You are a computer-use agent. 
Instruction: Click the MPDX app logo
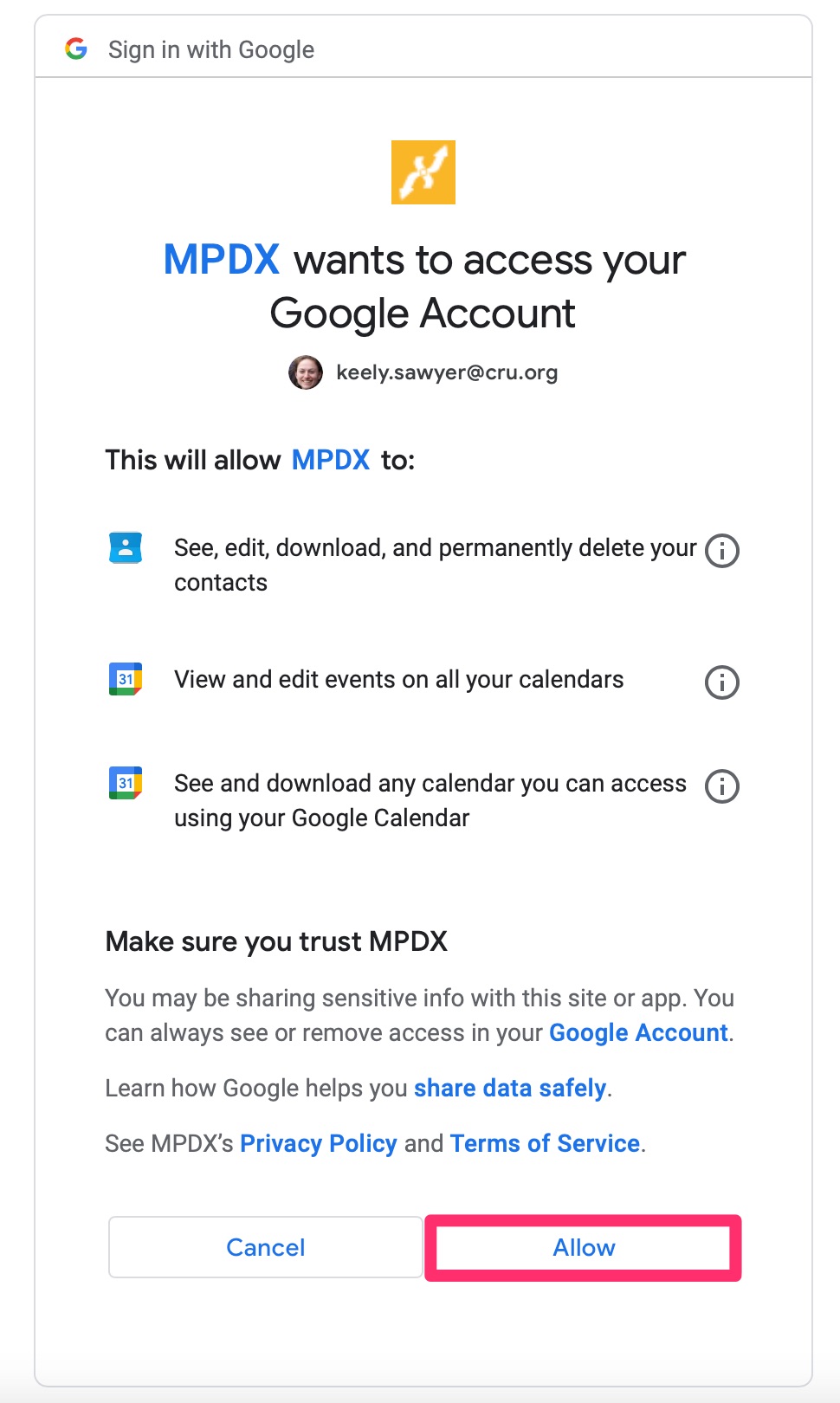pos(423,172)
